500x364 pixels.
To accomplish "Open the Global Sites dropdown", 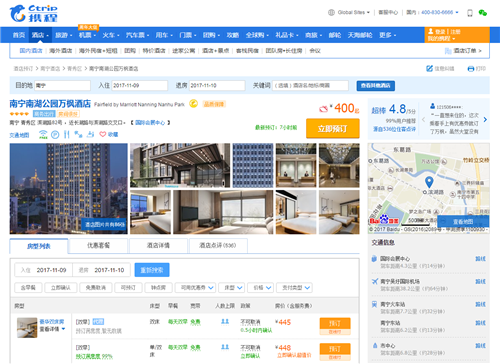I will (x=354, y=13).
